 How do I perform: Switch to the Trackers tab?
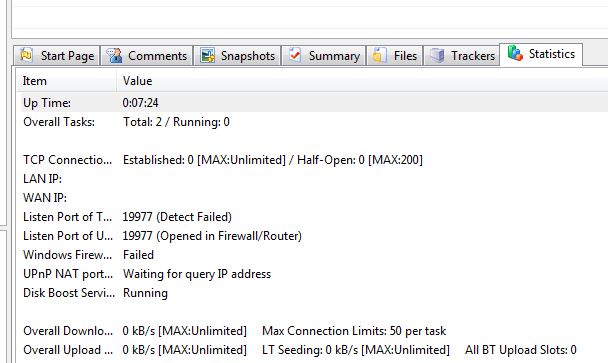[x=461, y=55]
